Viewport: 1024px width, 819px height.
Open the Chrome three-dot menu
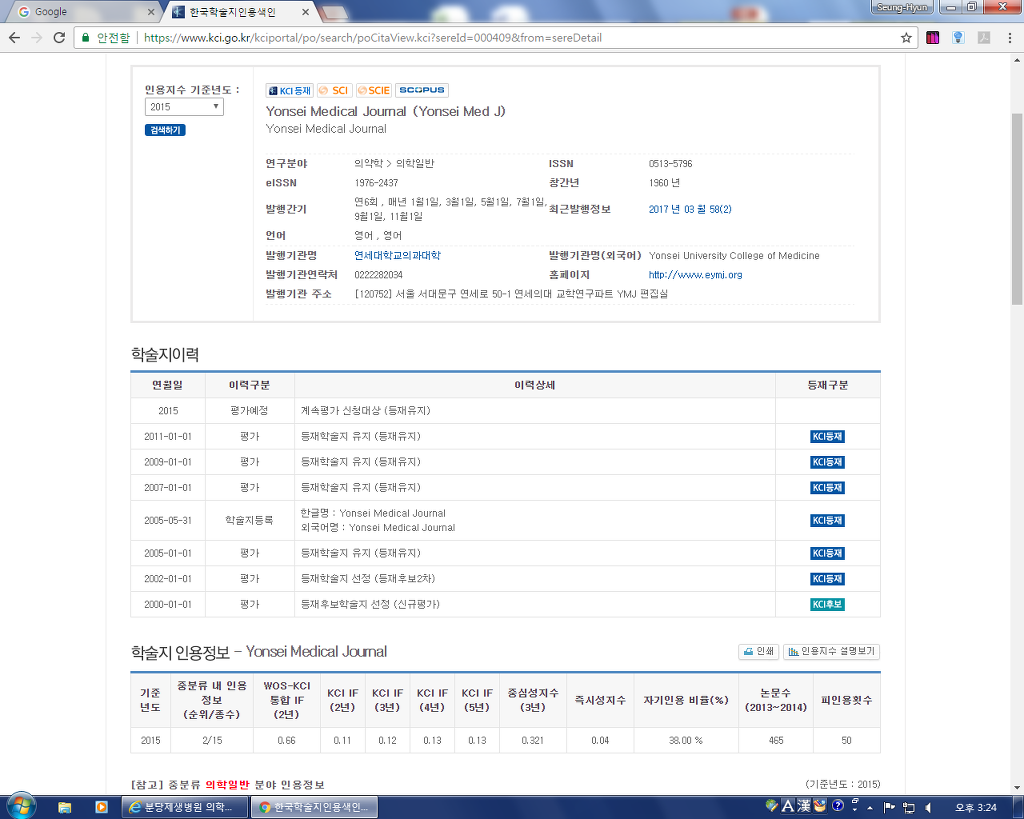click(x=1009, y=38)
